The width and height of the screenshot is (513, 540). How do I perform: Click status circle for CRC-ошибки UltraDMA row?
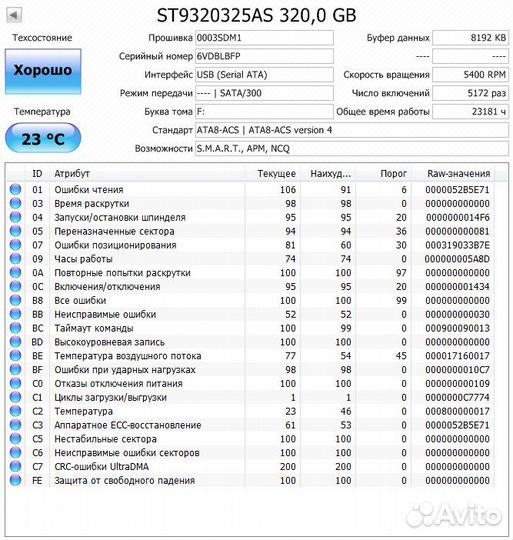[15, 466]
